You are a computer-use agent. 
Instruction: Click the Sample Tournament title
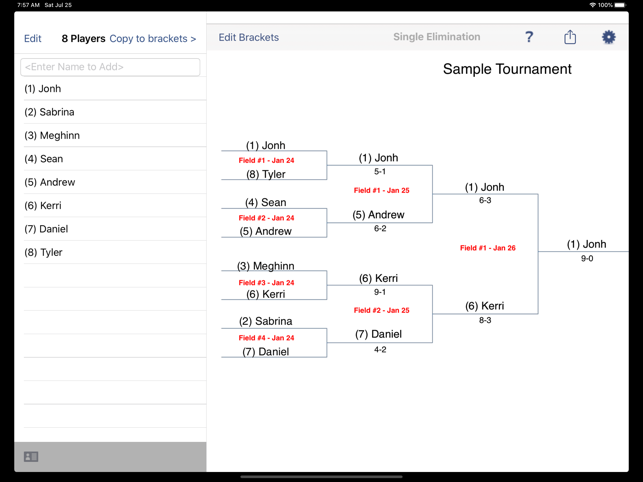click(x=507, y=69)
